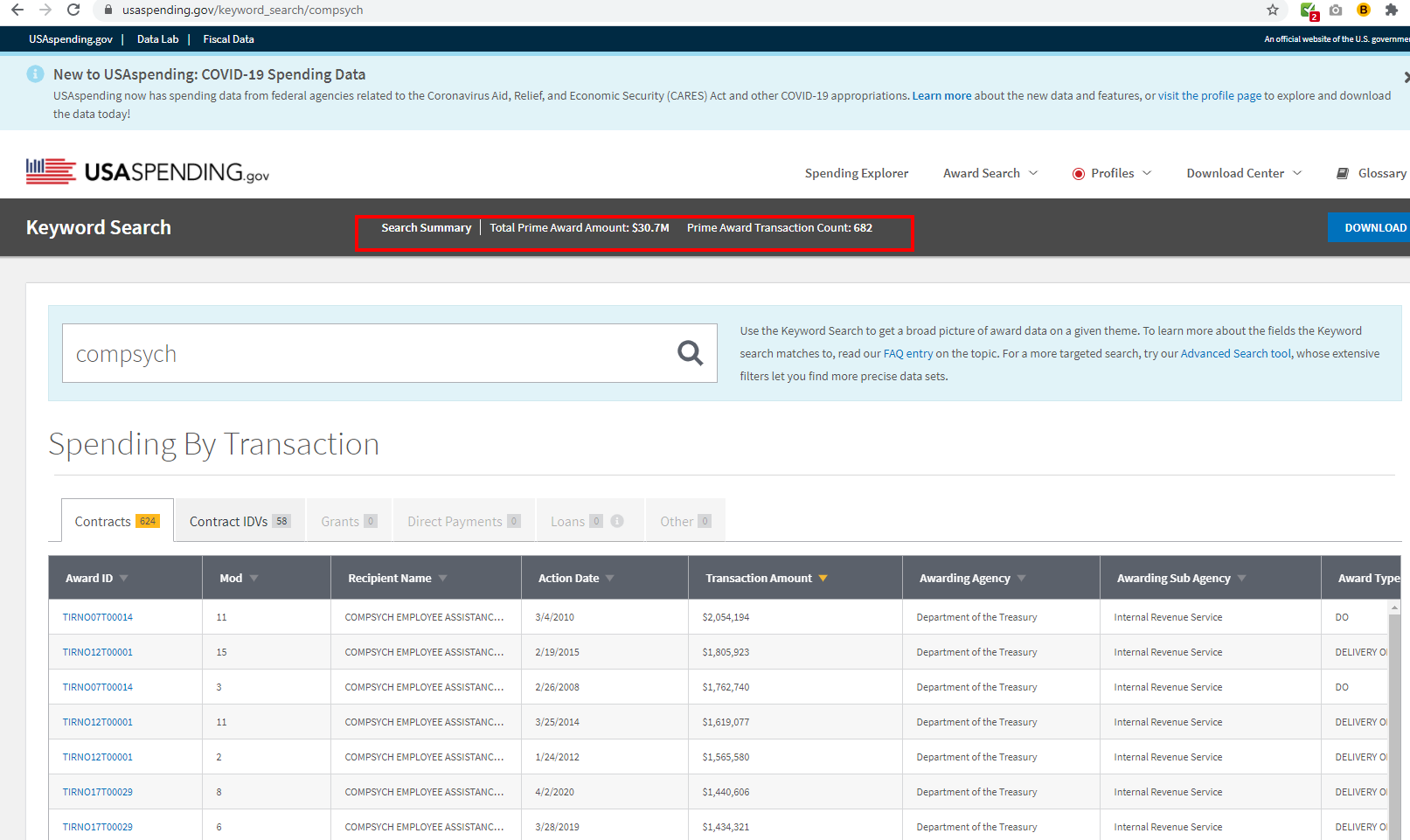
Task: Click the browser forward arrow
Action: tap(45, 10)
